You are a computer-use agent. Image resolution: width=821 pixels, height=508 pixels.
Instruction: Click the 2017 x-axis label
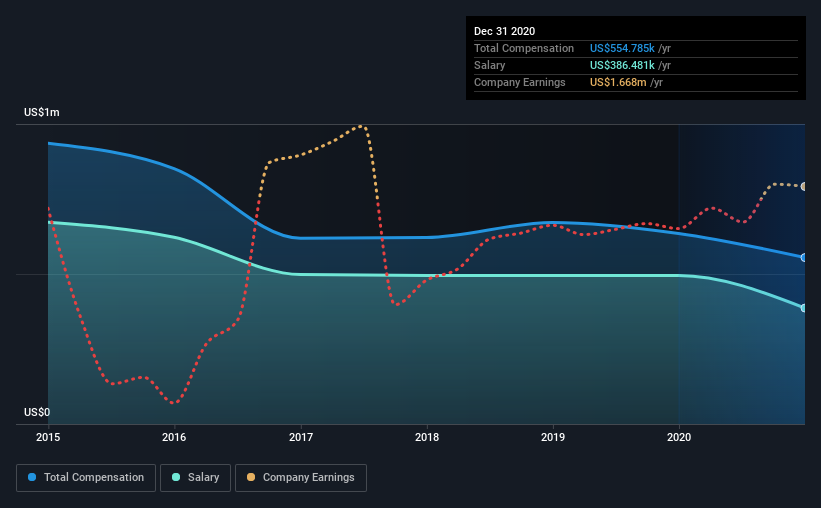pyautogui.click(x=301, y=437)
